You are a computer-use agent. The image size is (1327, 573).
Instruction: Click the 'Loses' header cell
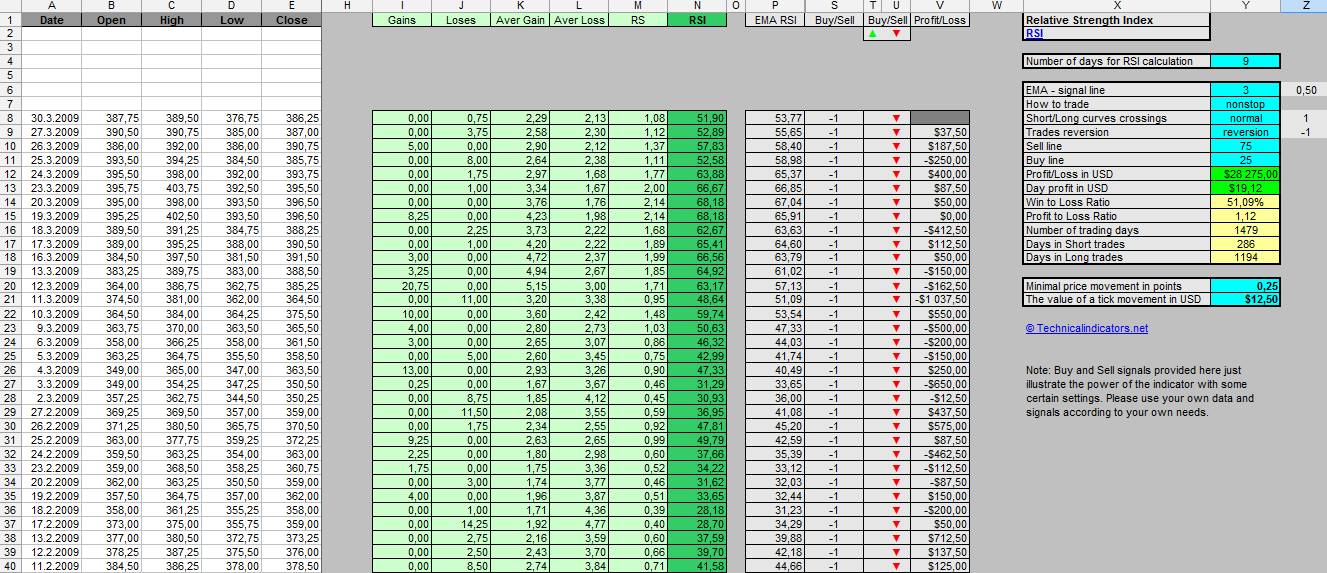[x=461, y=20]
